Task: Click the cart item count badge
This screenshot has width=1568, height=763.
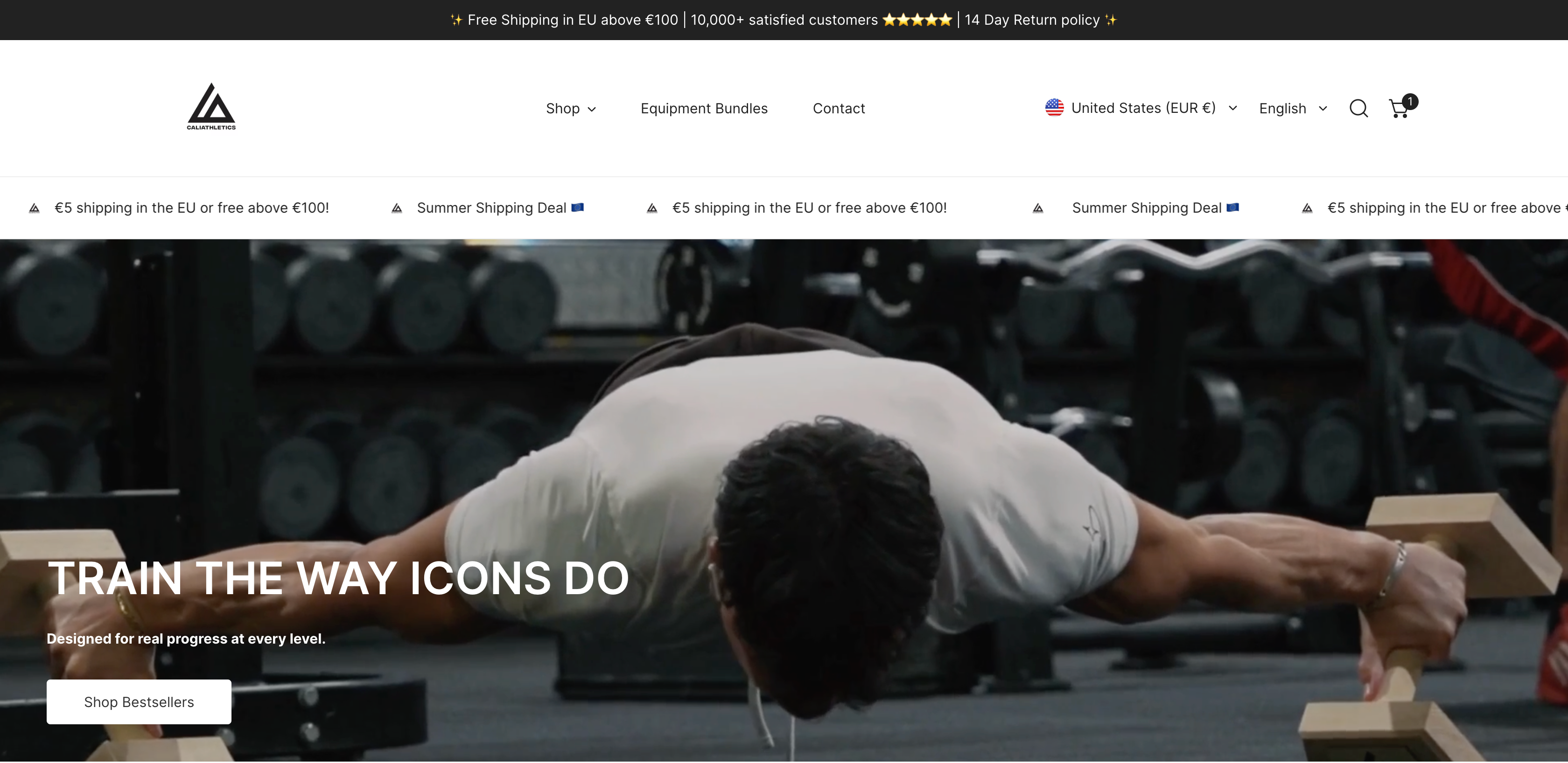Action: 1410,102
